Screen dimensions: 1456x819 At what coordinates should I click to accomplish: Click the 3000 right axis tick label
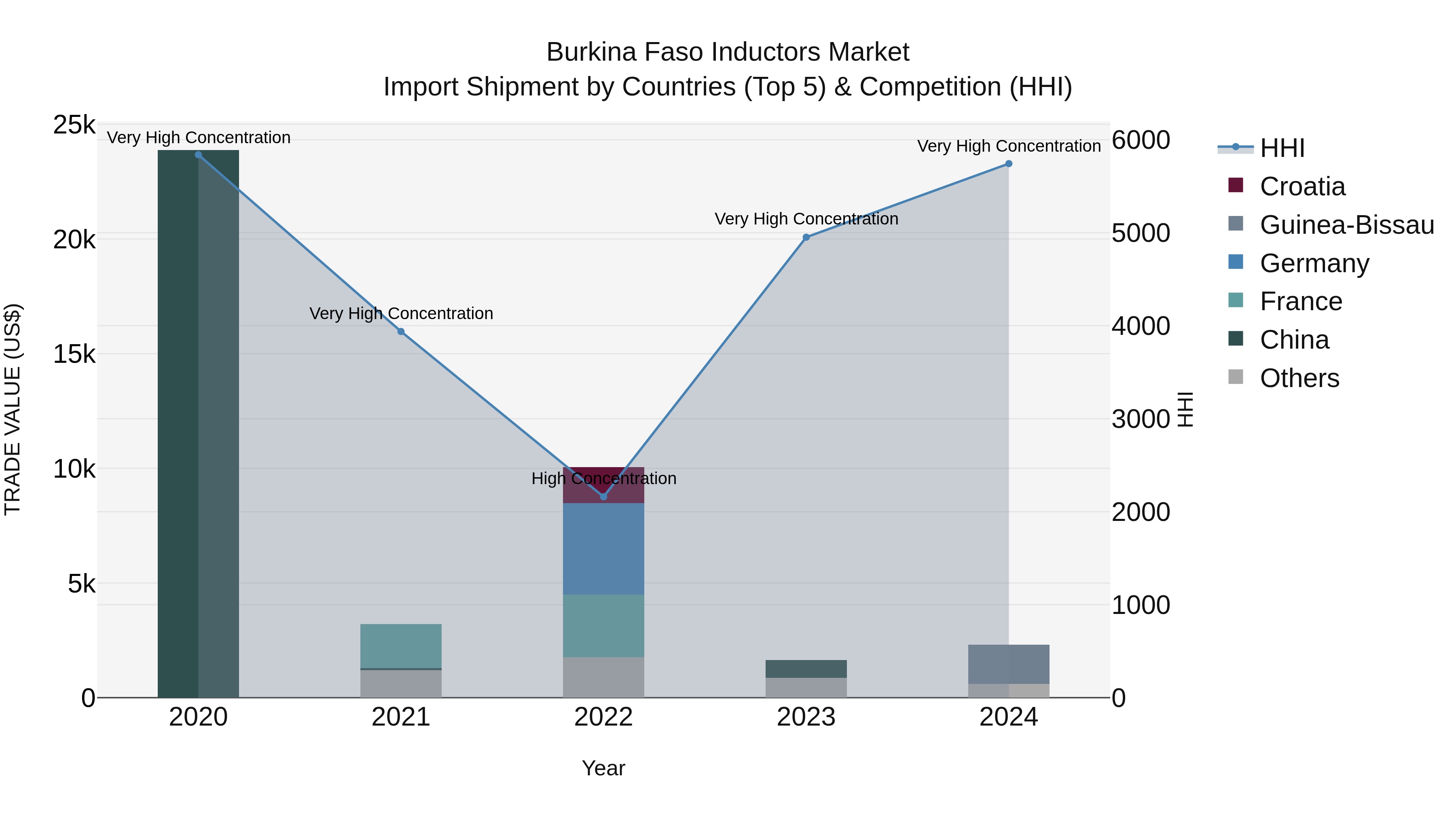[x=1141, y=419]
